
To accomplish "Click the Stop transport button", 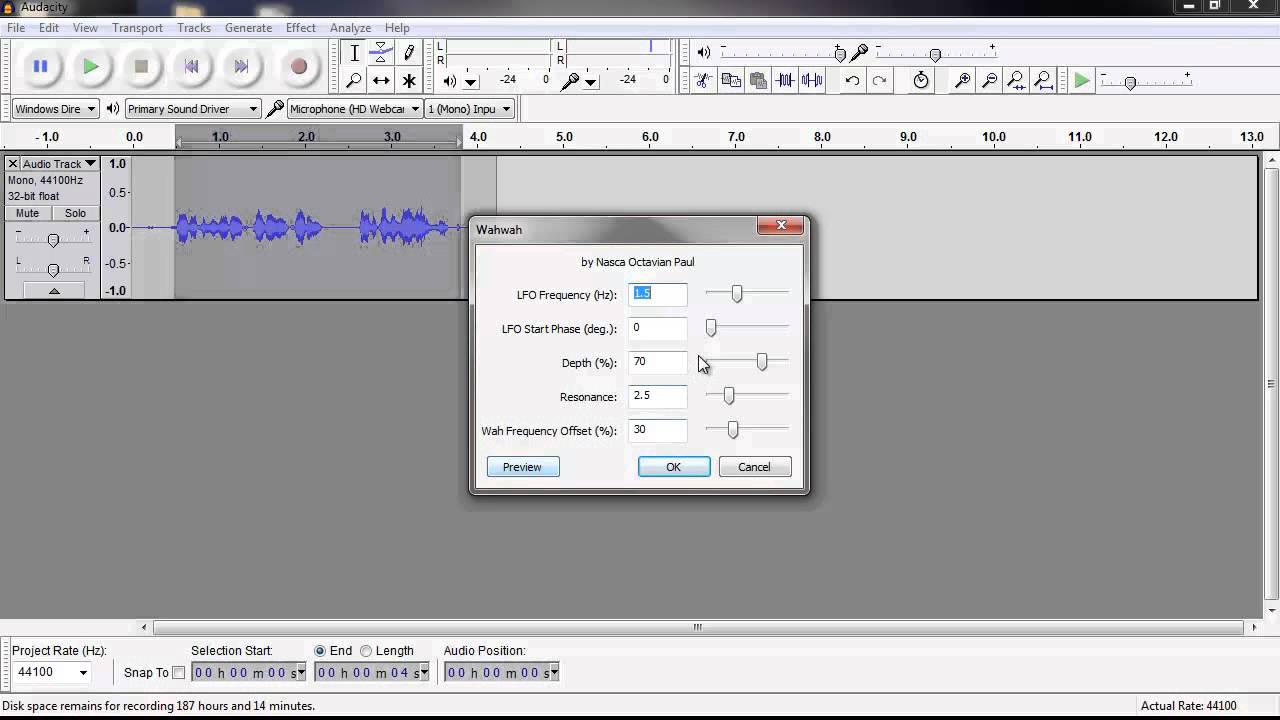I will point(141,67).
